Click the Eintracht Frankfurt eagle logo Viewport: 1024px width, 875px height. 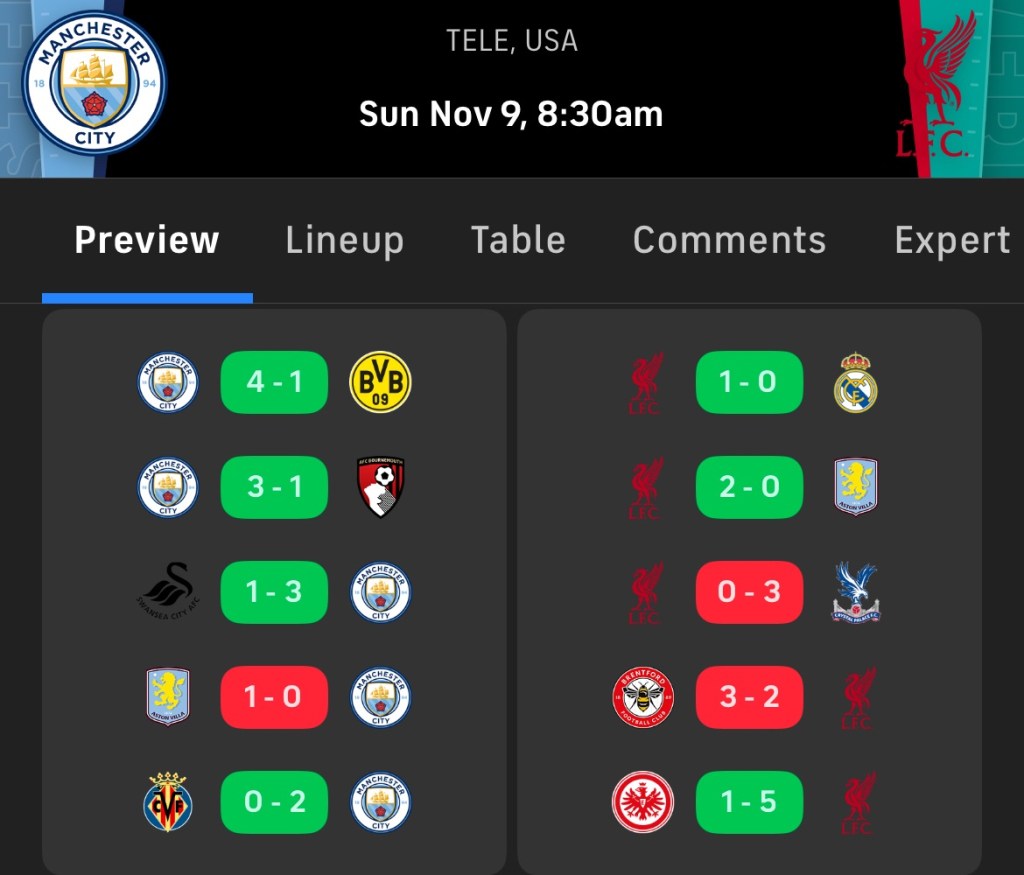tap(643, 802)
